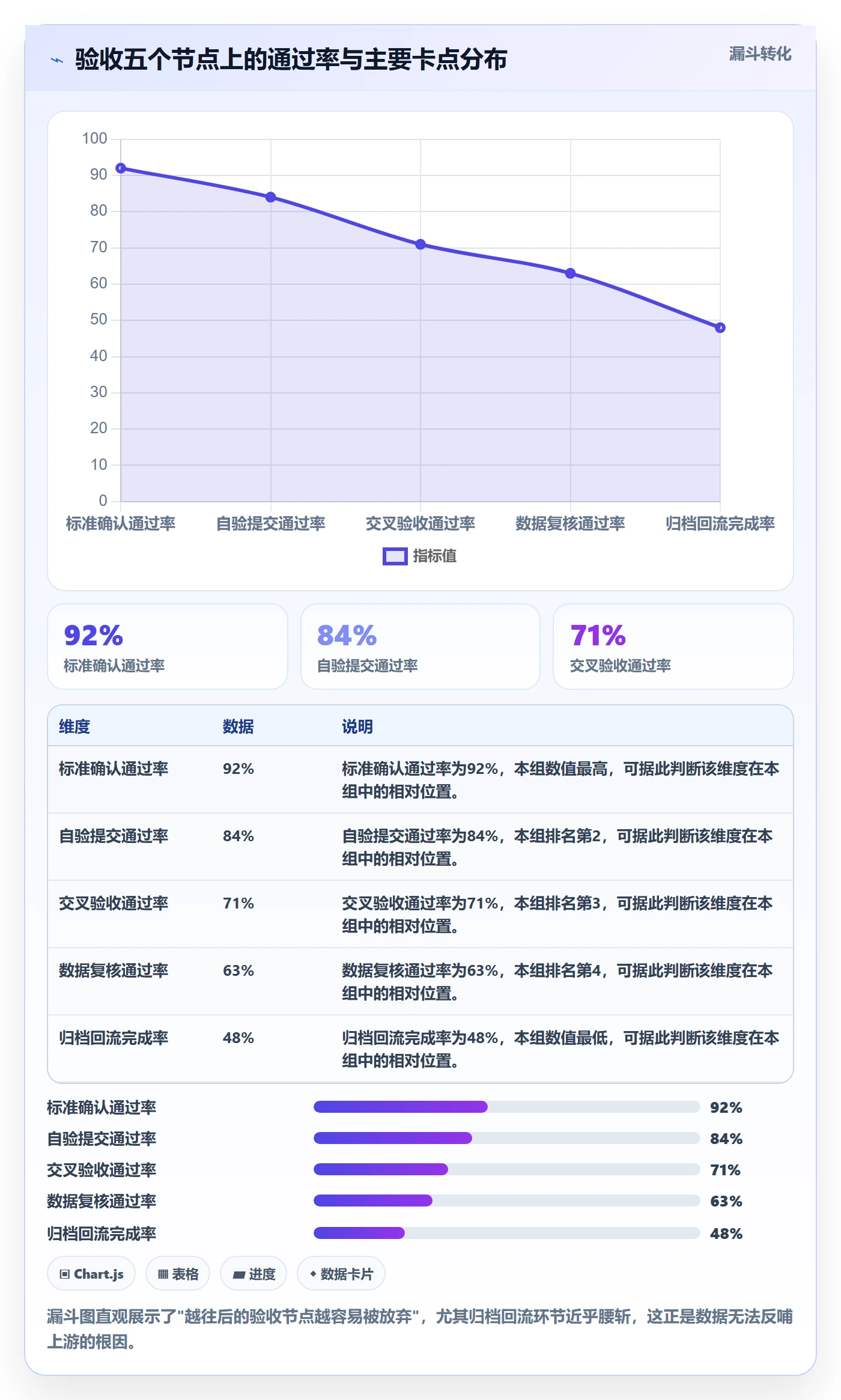Viewport: 841px width, 1400px height.
Task: Click chart data point for 交叉验收通过率
Action: pos(421,244)
